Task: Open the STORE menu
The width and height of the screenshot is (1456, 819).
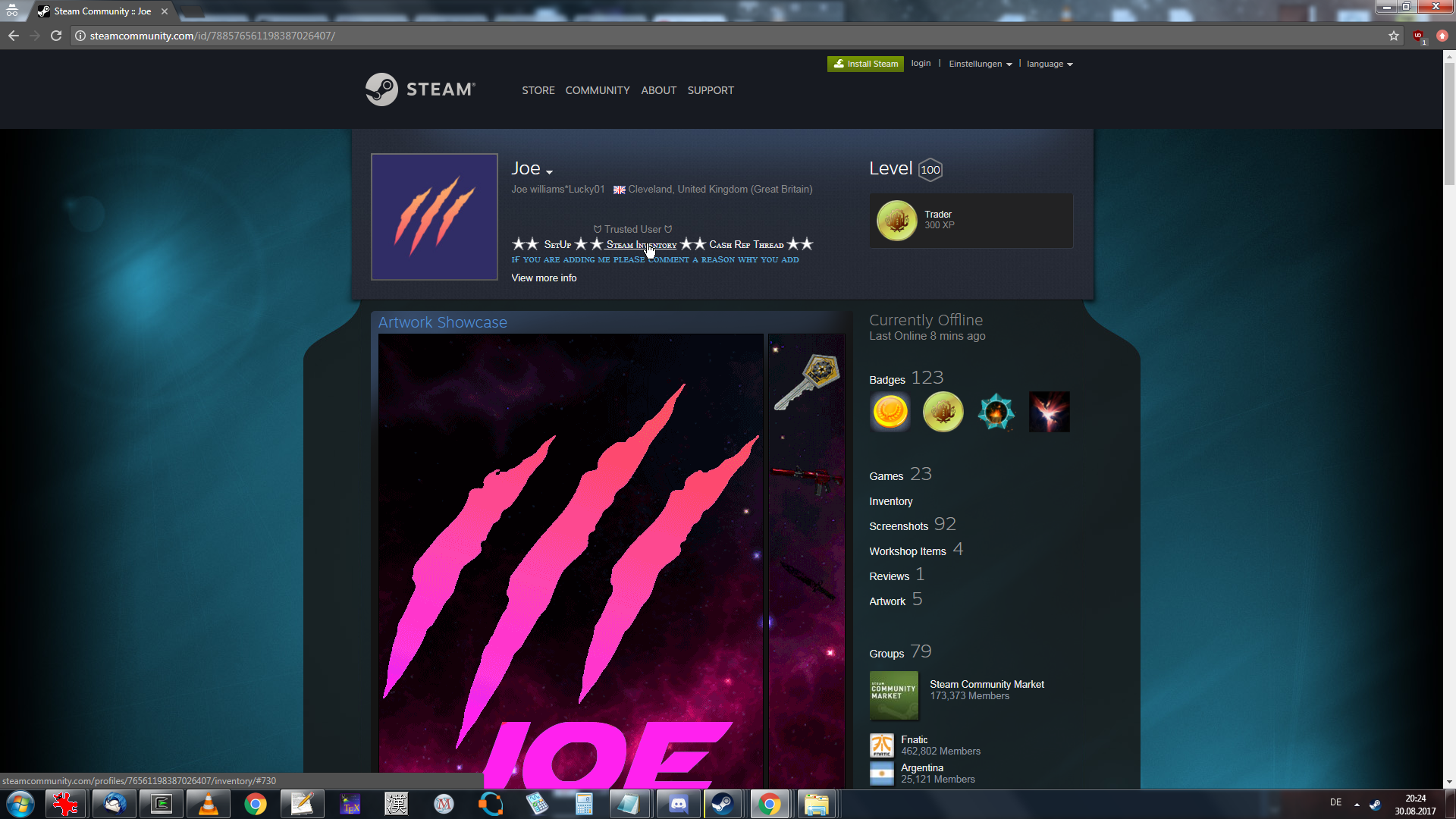Action: [538, 90]
